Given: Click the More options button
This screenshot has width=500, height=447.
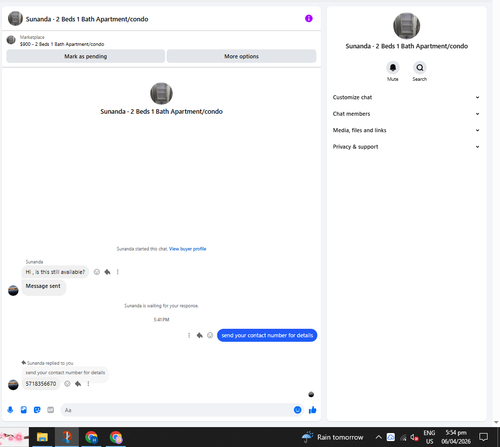Looking at the screenshot, I should coord(241,56).
